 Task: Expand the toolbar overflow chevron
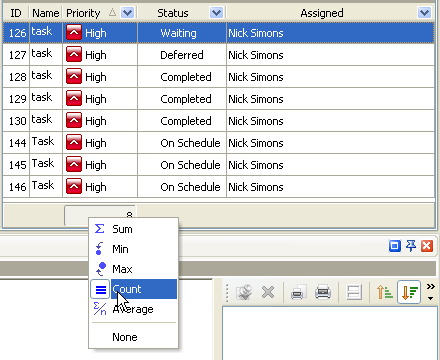431,292
